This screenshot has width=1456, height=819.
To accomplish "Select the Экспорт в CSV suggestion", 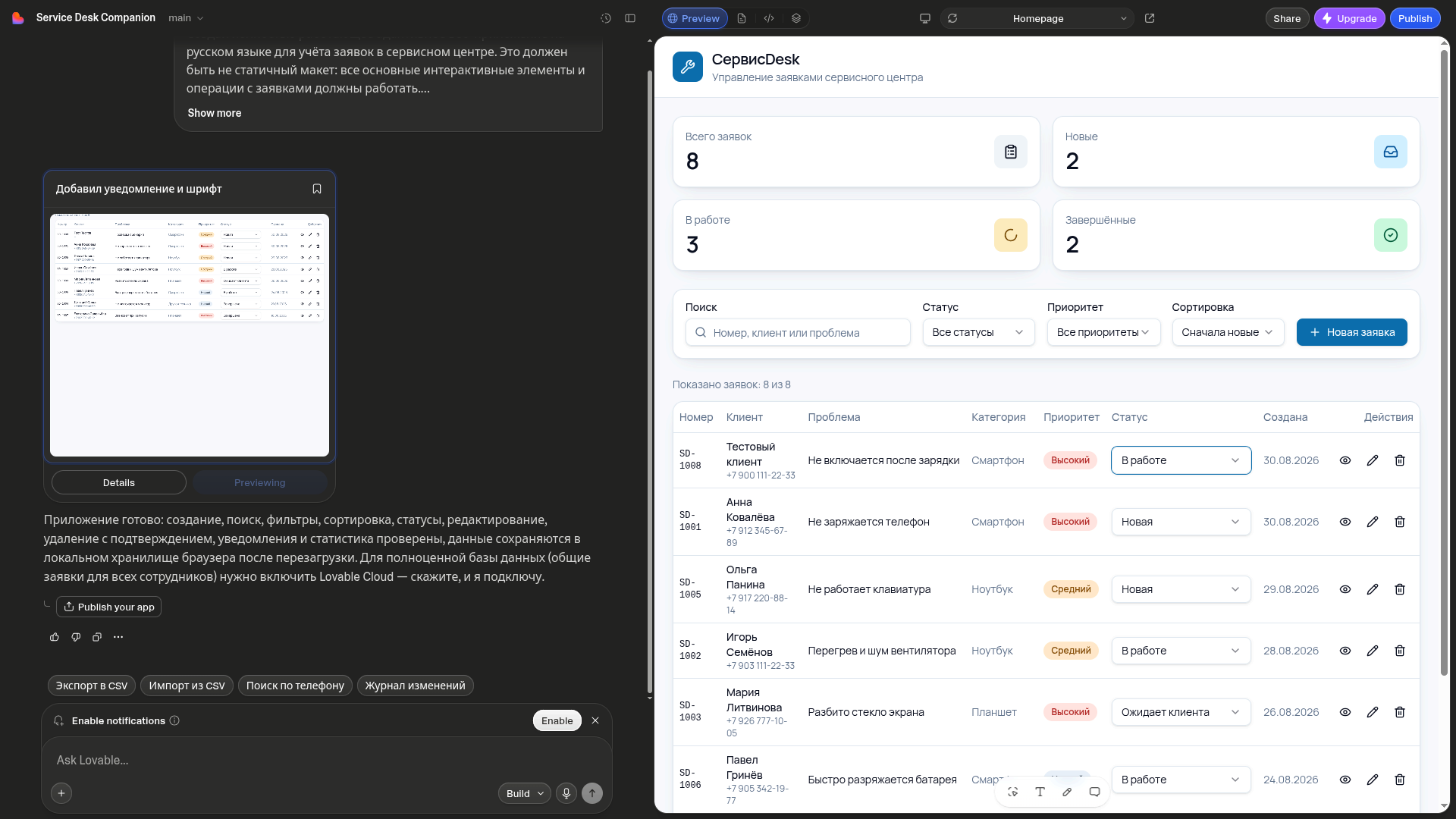I will tap(92, 686).
